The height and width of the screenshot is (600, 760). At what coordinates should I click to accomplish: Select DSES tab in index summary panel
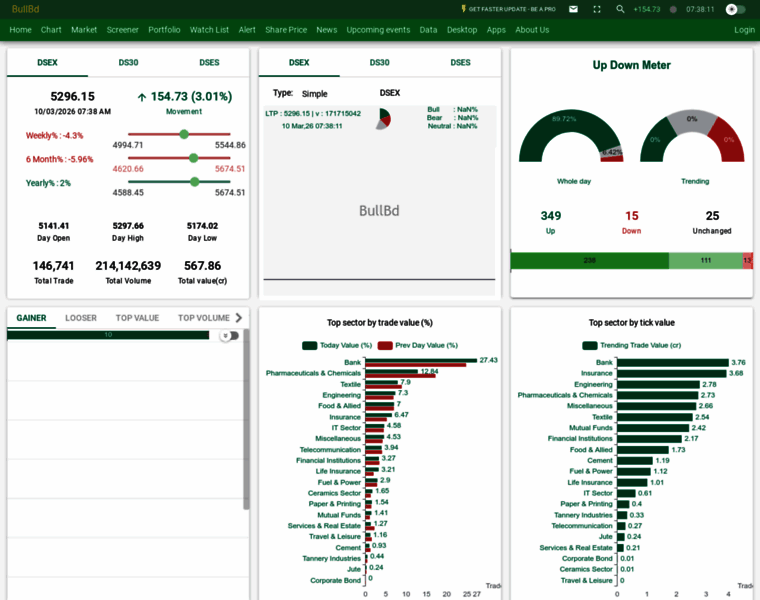pyautogui.click(x=209, y=63)
